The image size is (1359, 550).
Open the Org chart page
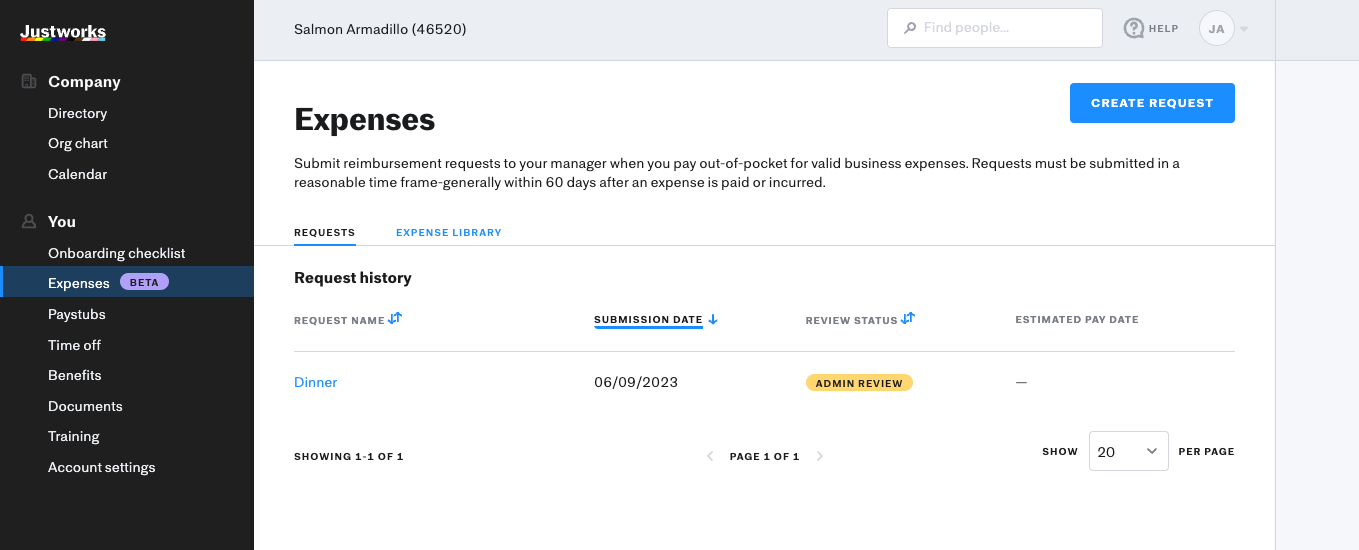click(x=78, y=143)
